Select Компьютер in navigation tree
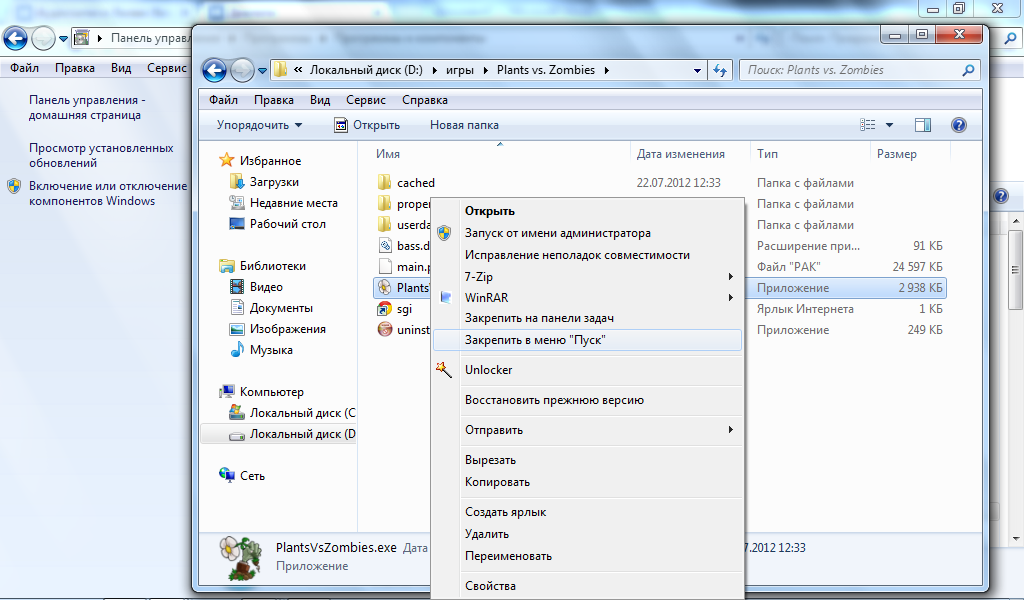The height and width of the screenshot is (600, 1024). pos(272,391)
